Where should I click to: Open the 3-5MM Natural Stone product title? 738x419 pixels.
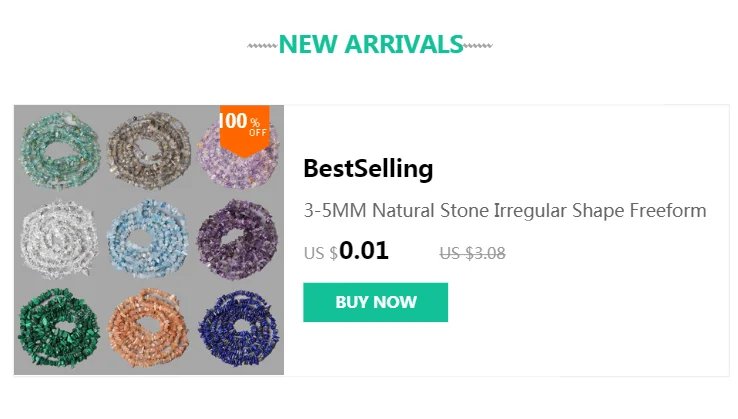[x=505, y=211]
